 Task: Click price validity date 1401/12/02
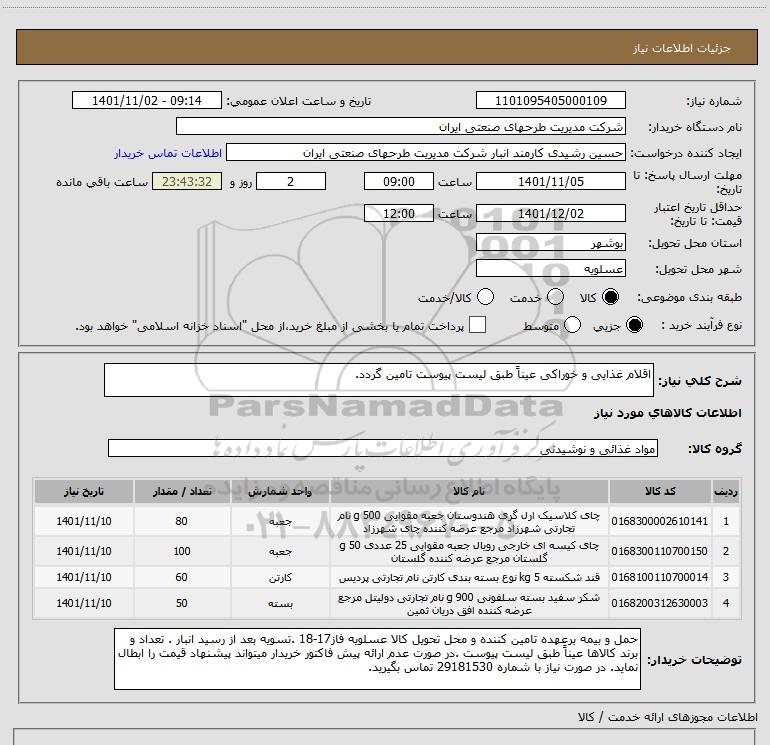point(550,214)
